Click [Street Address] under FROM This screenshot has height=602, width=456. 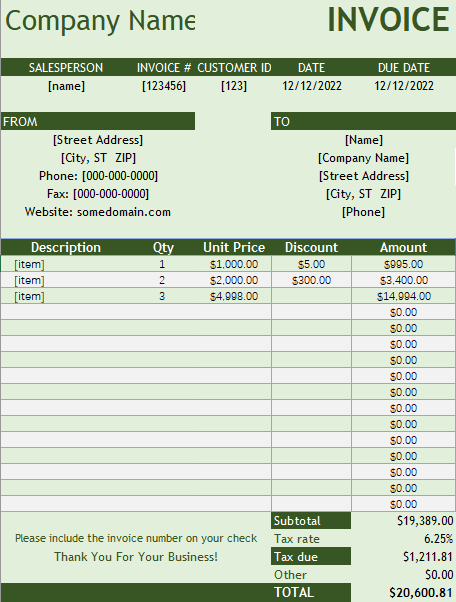pyautogui.click(x=98, y=140)
